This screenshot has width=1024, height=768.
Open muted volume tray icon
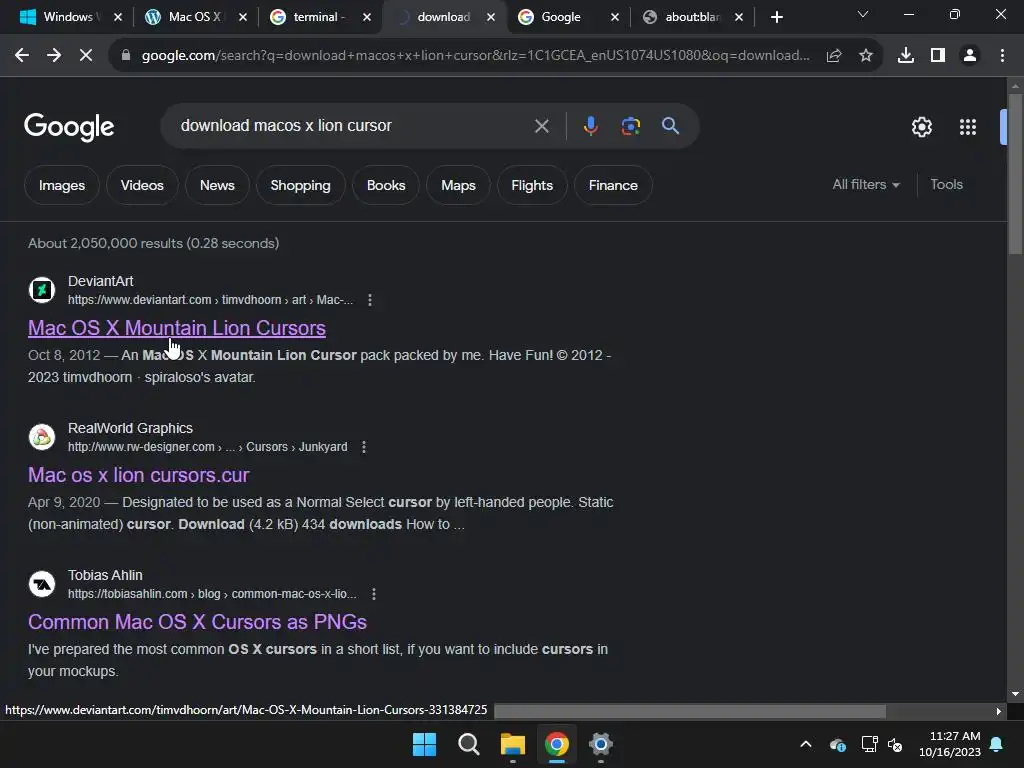[895, 744]
